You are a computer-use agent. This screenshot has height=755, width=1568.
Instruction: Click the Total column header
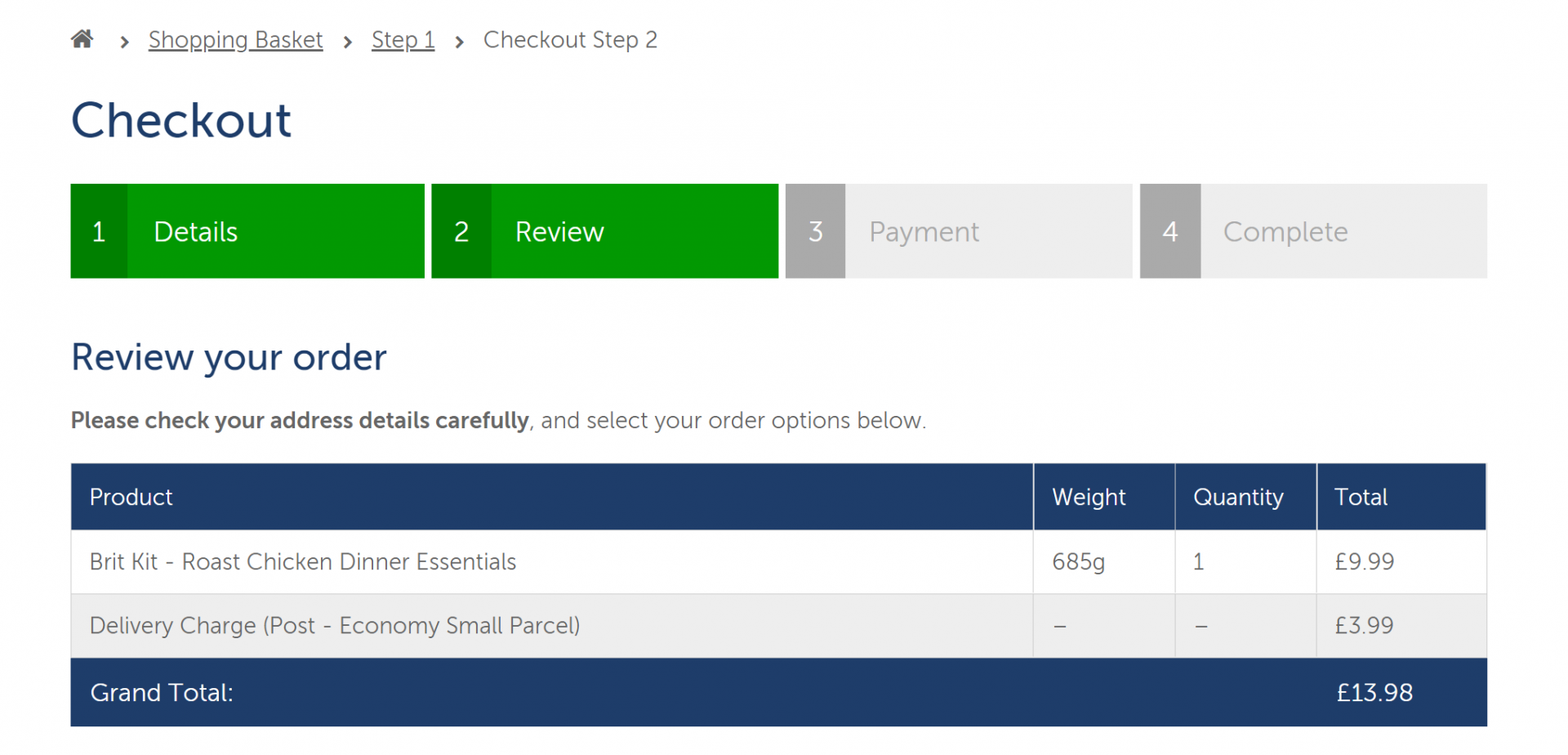point(1401,497)
